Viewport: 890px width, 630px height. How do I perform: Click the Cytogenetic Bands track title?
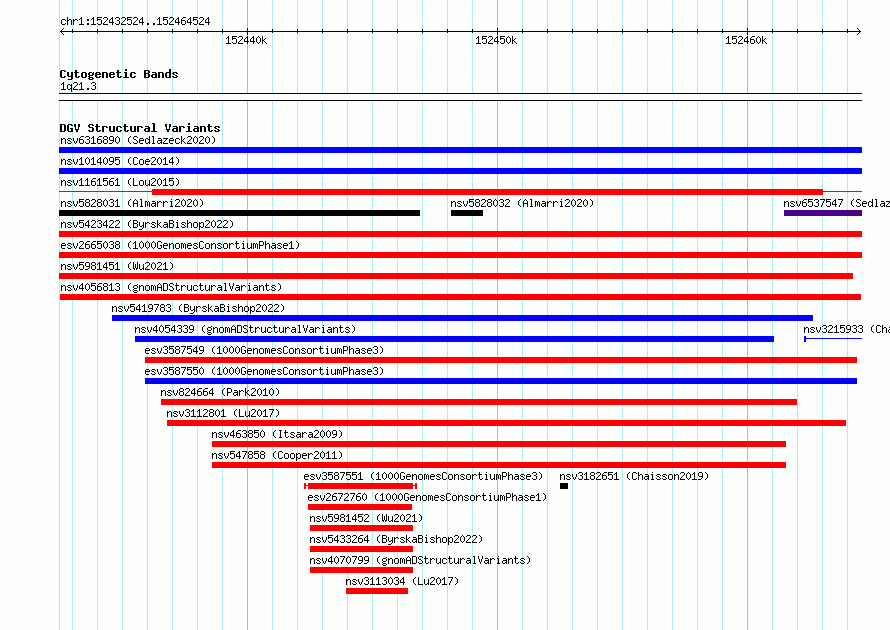119,74
